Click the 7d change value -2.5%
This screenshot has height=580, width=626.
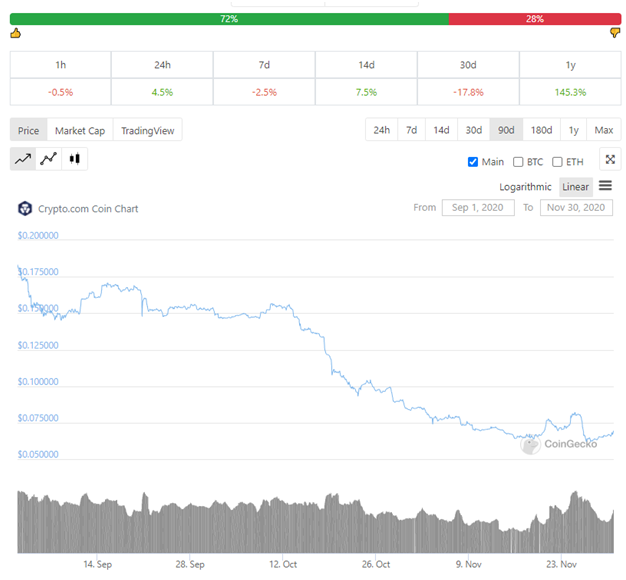pos(264,92)
